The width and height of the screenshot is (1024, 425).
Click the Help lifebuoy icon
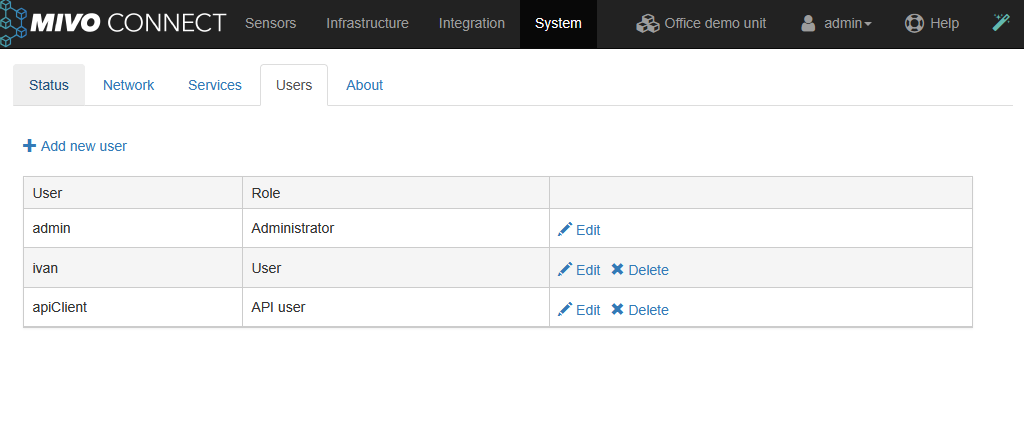point(914,23)
